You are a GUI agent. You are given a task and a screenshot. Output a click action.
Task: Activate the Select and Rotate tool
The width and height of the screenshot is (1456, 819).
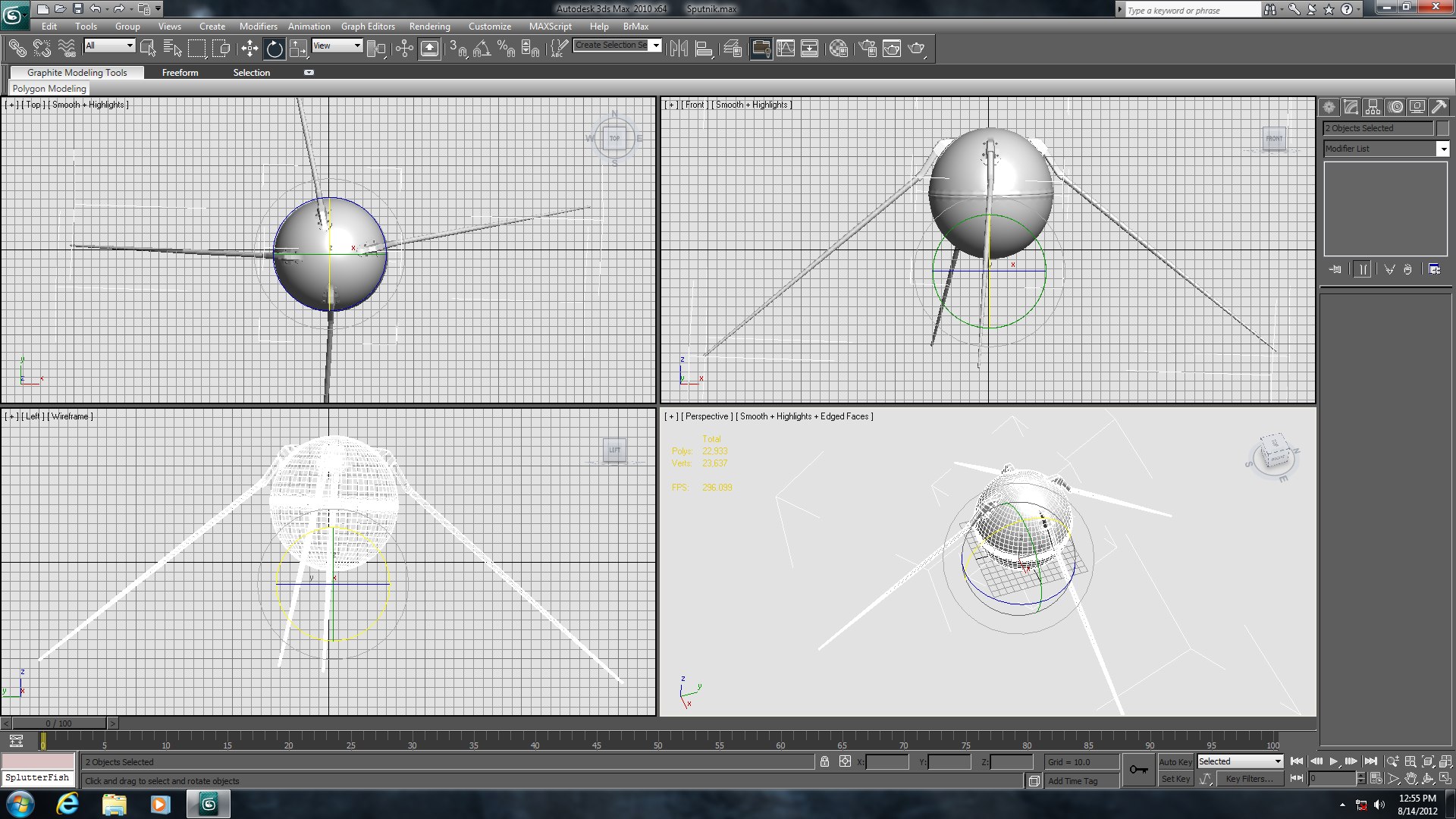pyautogui.click(x=275, y=49)
